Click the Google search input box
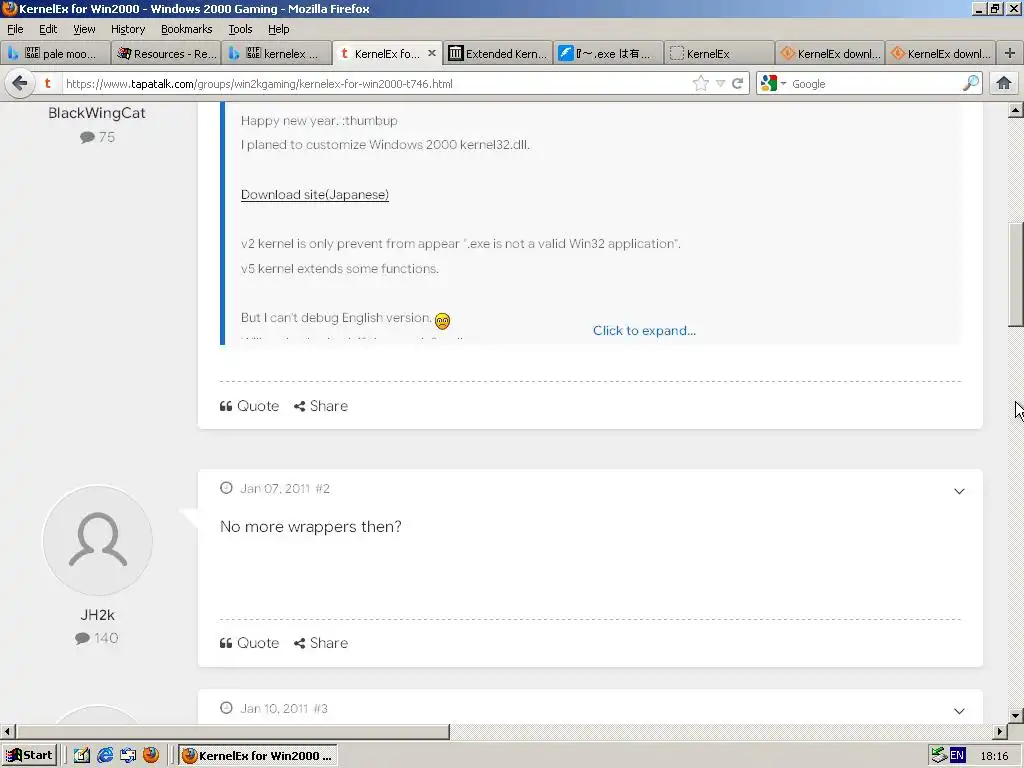 coord(875,84)
